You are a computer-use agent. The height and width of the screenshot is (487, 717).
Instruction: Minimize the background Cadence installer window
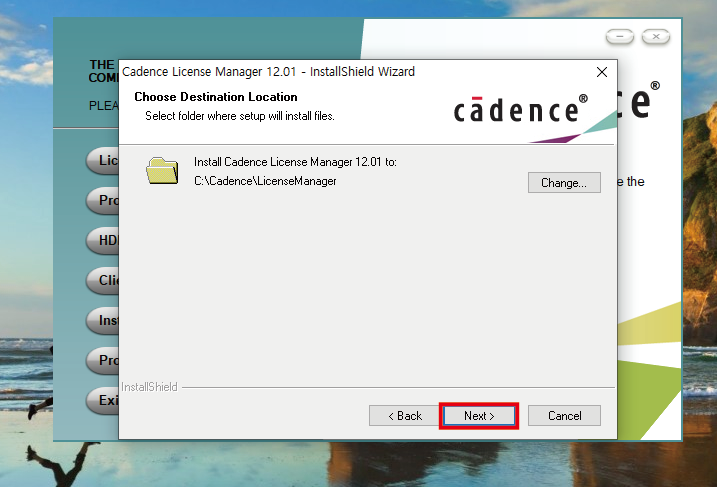click(620, 37)
